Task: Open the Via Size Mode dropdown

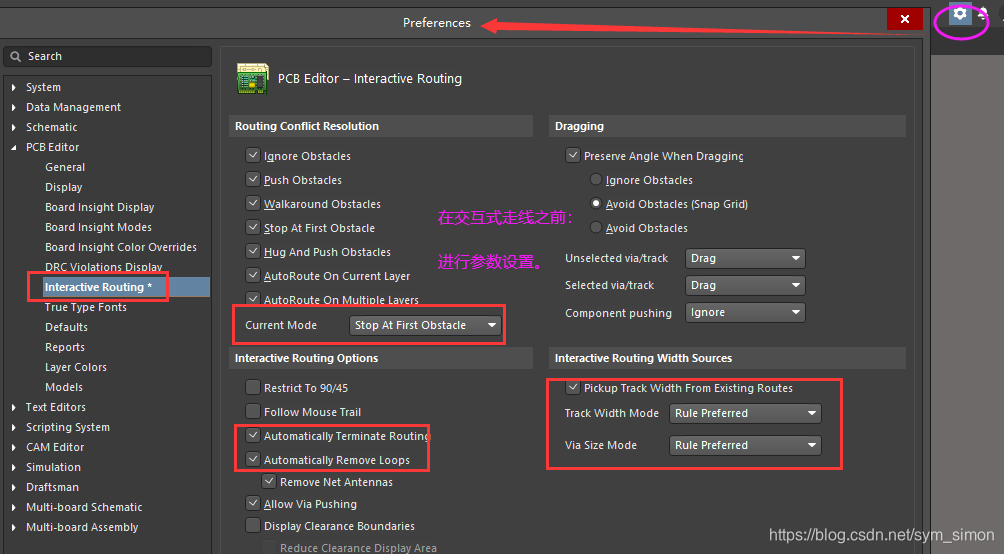Action: pos(745,445)
